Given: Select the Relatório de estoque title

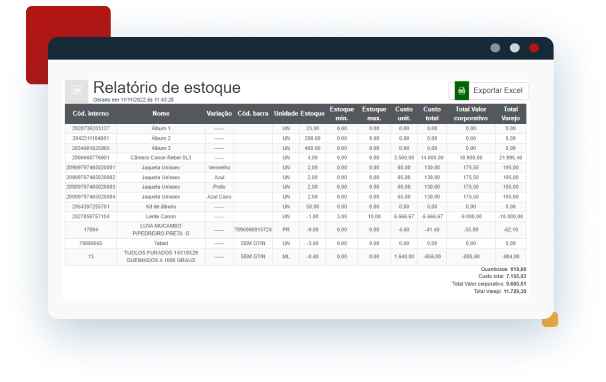Looking at the screenshot, I should (167, 88).
